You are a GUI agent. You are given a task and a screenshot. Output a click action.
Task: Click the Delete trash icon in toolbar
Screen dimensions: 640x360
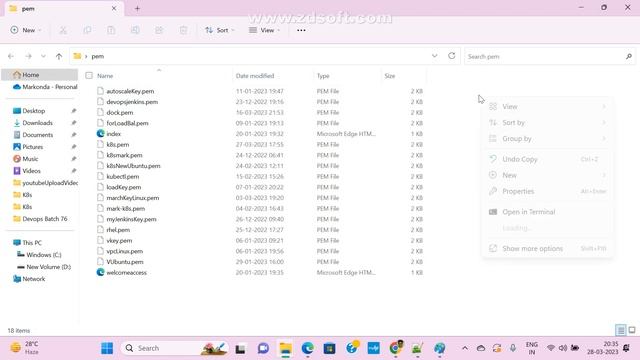click(183, 30)
